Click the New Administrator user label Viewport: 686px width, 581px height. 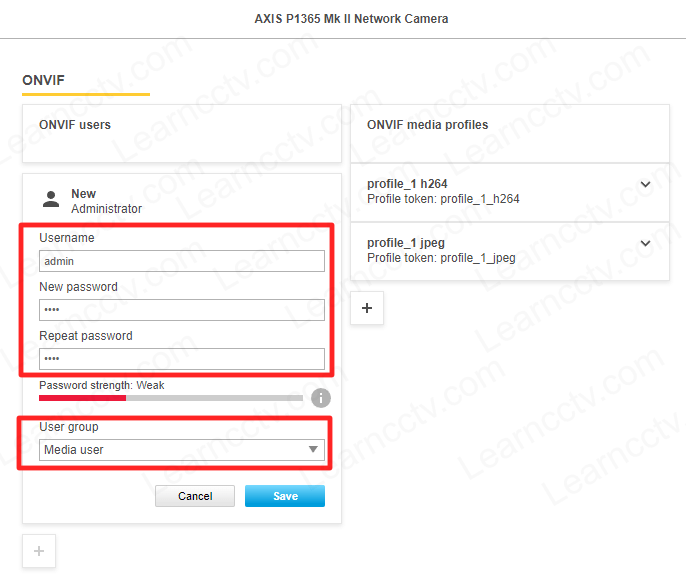click(105, 201)
